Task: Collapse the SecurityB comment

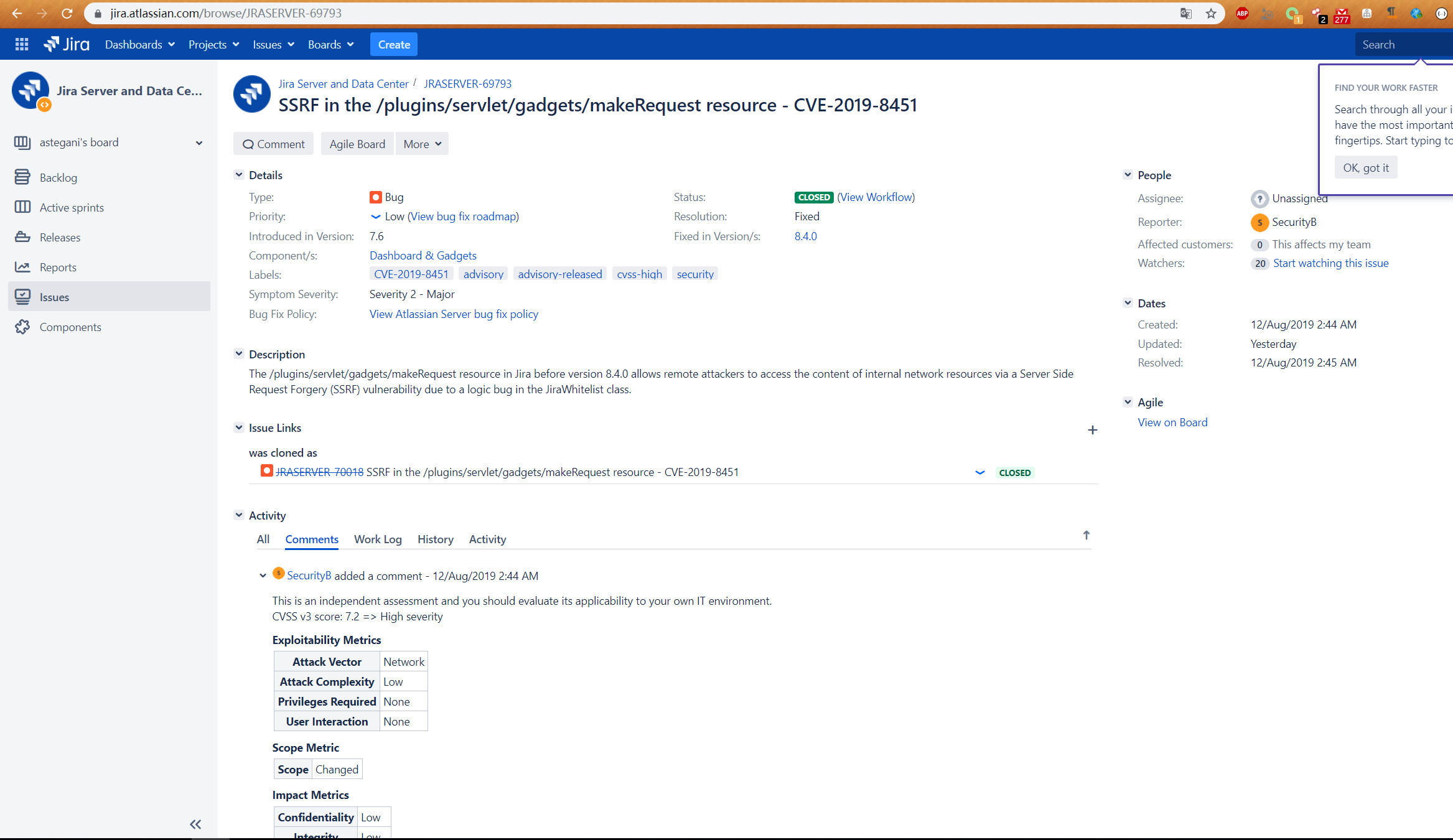Action: tap(263, 576)
